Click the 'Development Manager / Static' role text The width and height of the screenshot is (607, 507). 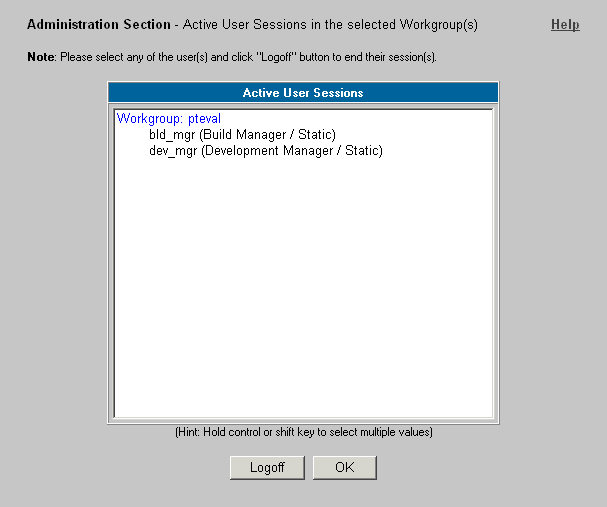coord(292,151)
